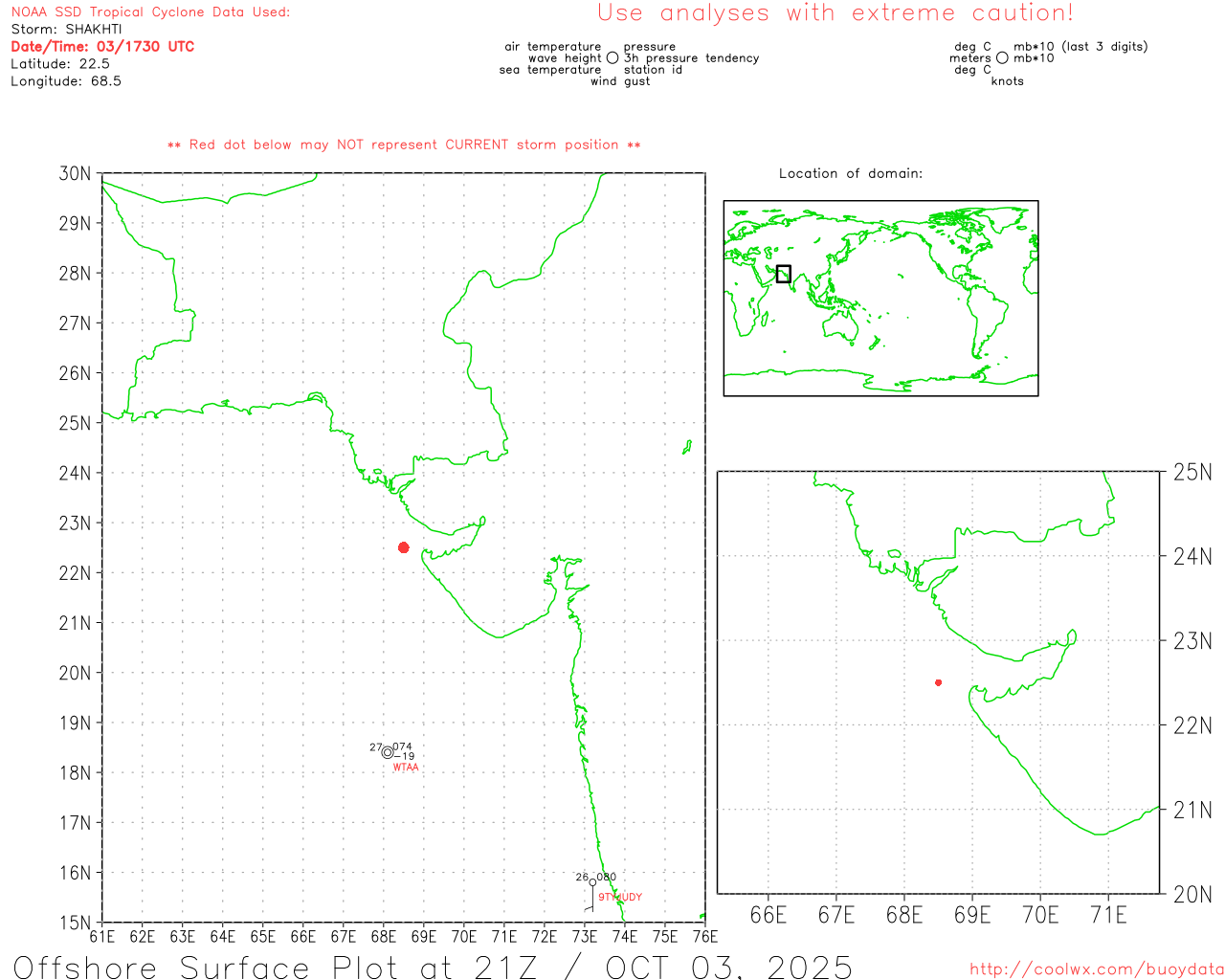The width and height of the screenshot is (1225, 980).
Task: Click the 15N latitude axis label
Action: click(76, 923)
